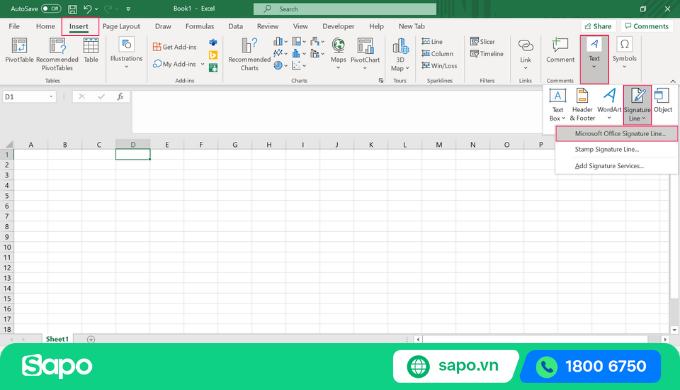Screen dimensions: 680x390
Task: Add a new sheet
Action: click(x=91, y=339)
